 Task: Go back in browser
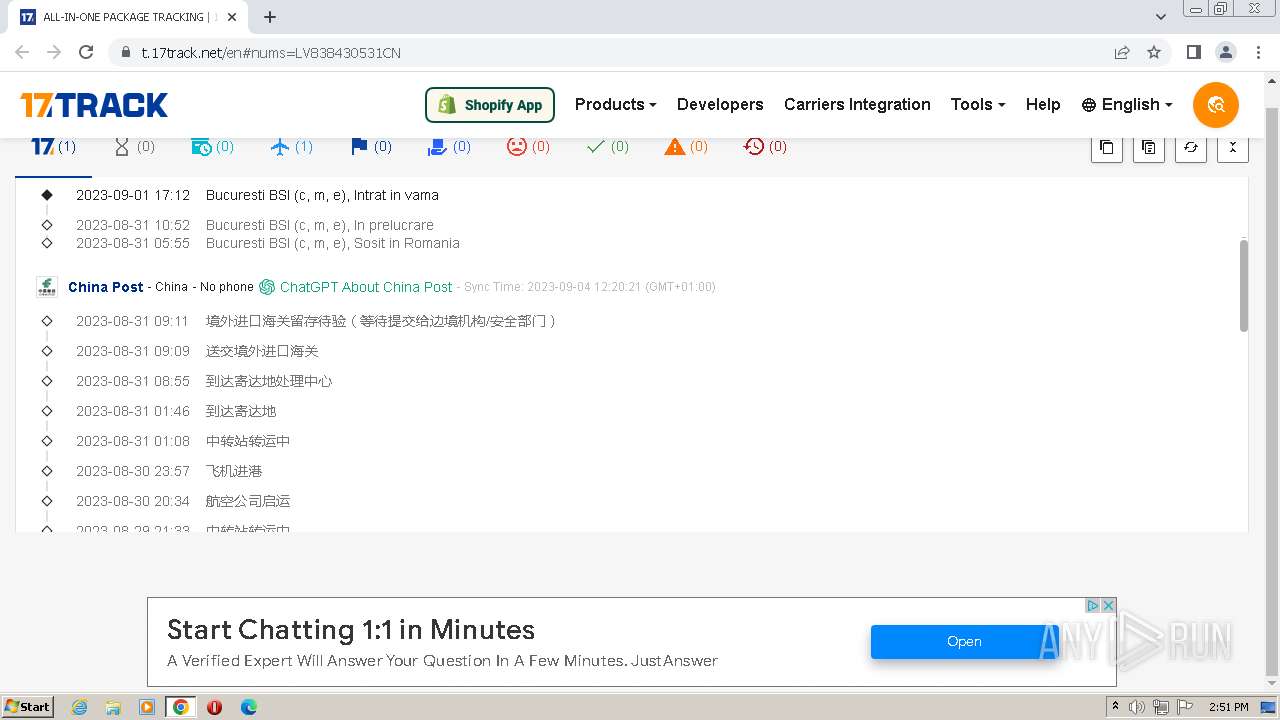[x=22, y=53]
